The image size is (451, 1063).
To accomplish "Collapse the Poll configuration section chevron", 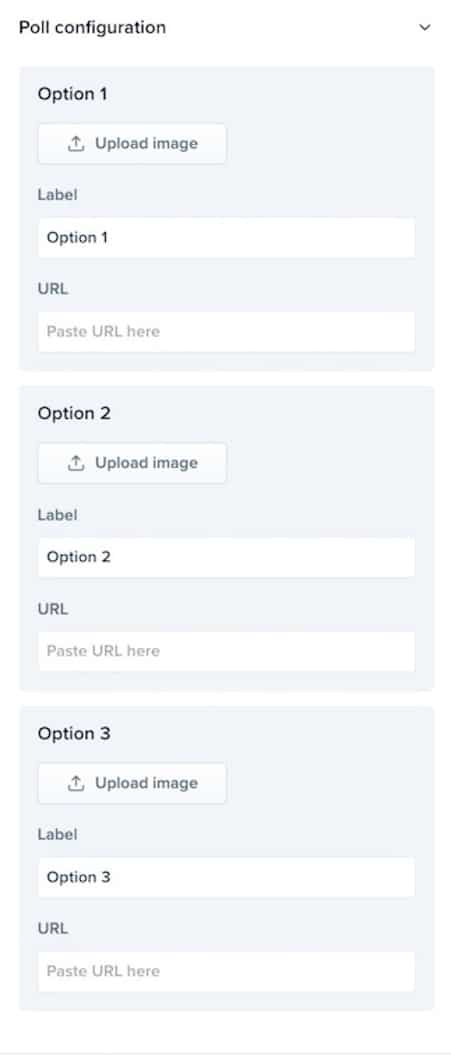I will pyautogui.click(x=425, y=28).
